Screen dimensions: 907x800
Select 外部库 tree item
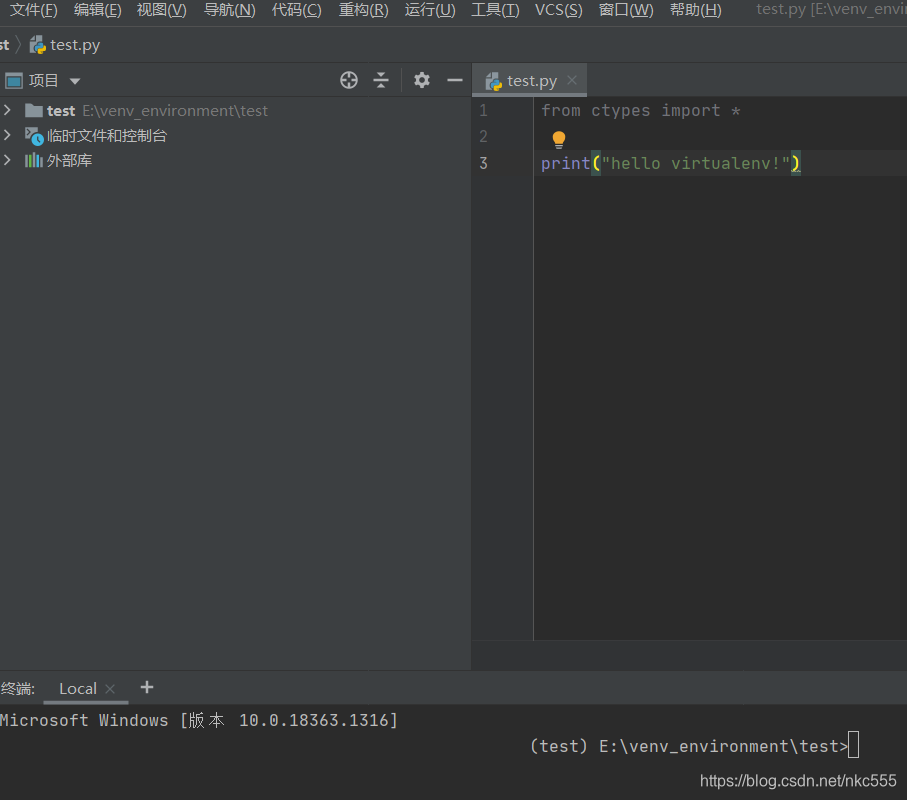pos(58,160)
